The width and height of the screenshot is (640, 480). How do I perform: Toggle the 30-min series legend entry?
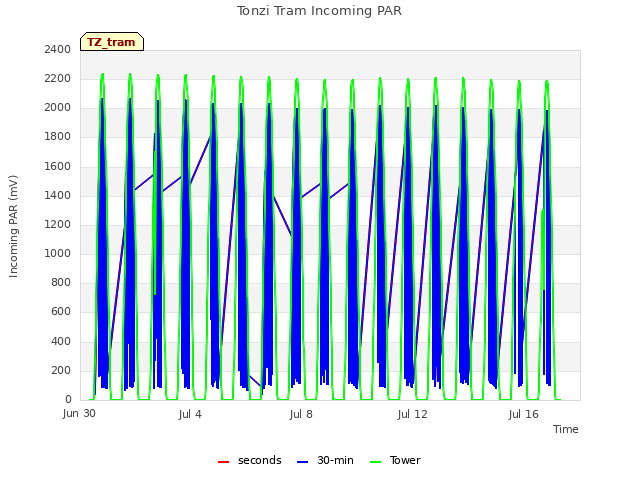(325, 460)
